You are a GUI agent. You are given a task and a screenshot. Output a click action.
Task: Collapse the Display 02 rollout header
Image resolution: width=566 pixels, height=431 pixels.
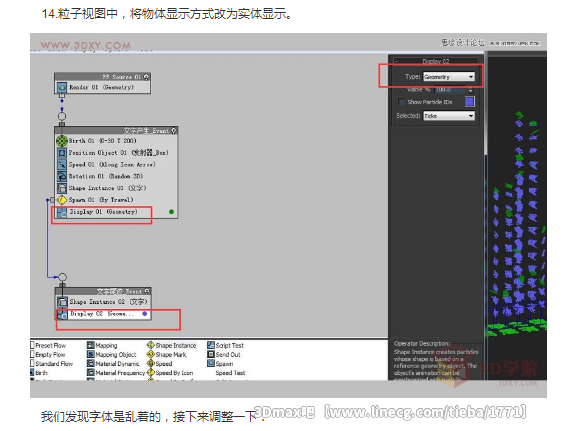pyautogui.click(x=436, y=61)
